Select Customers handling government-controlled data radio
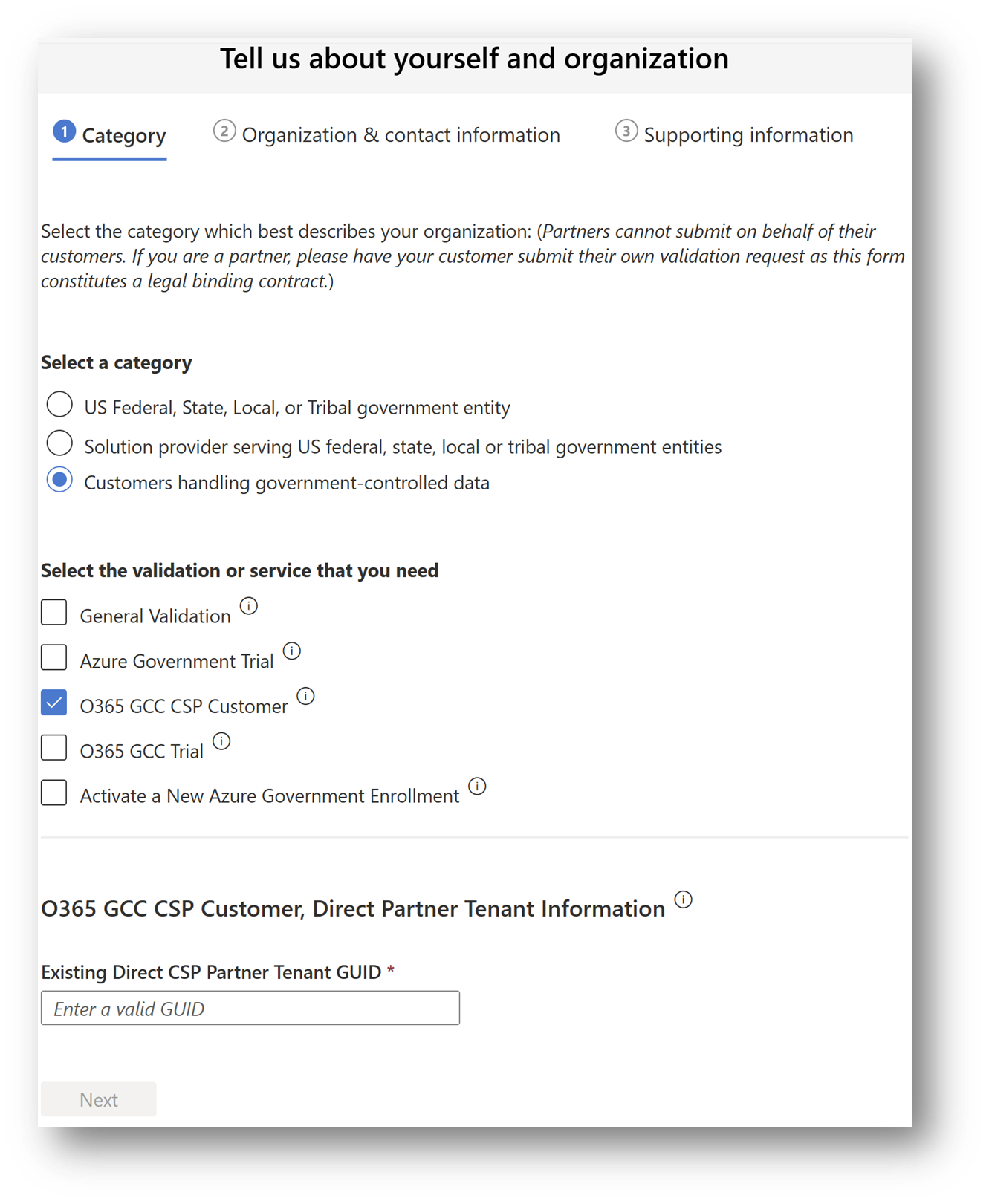The image size is (989, 1204). 59,480
